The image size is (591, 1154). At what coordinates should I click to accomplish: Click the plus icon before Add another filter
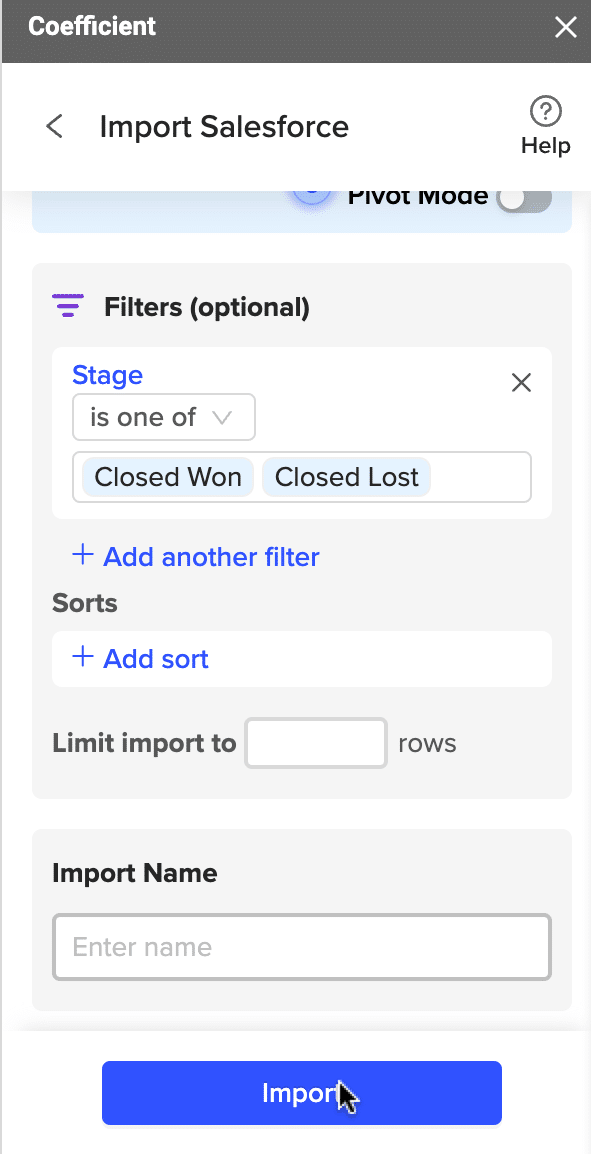click(82, 555)
